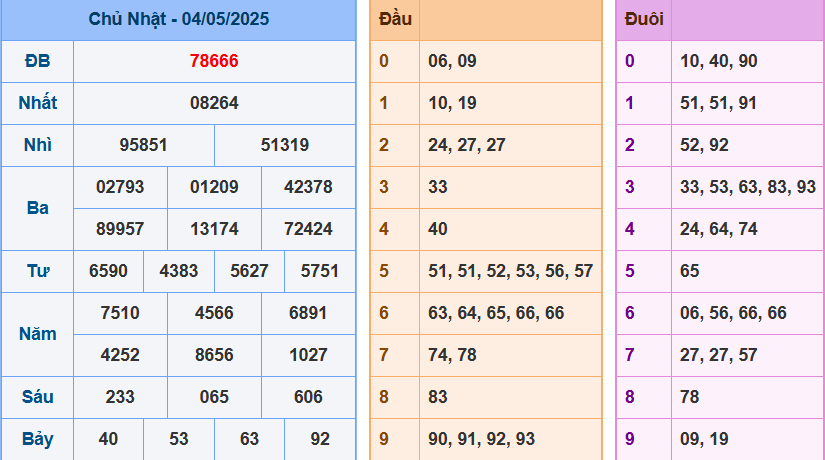The image size is (825, 460).
Task: Click the Sáu row label
Action: coord(37,396)
